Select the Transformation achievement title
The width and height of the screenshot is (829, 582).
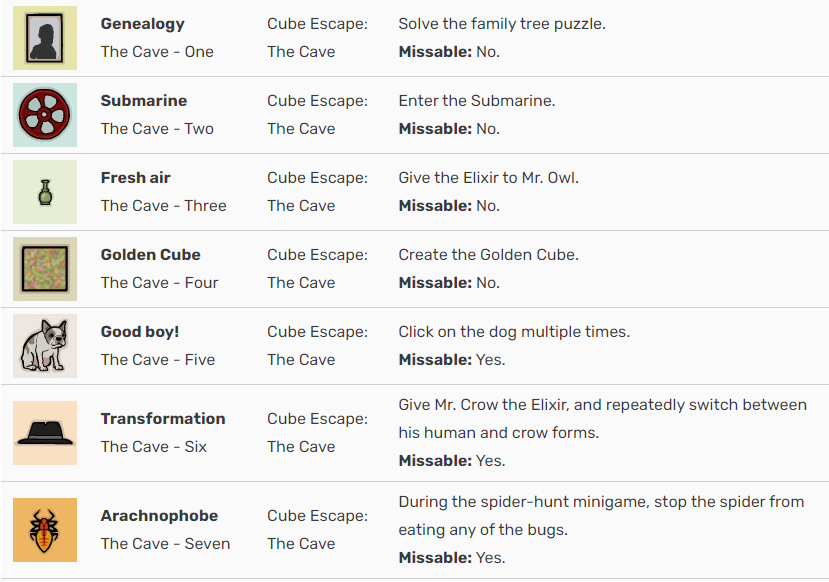click(x=163, y=419)
